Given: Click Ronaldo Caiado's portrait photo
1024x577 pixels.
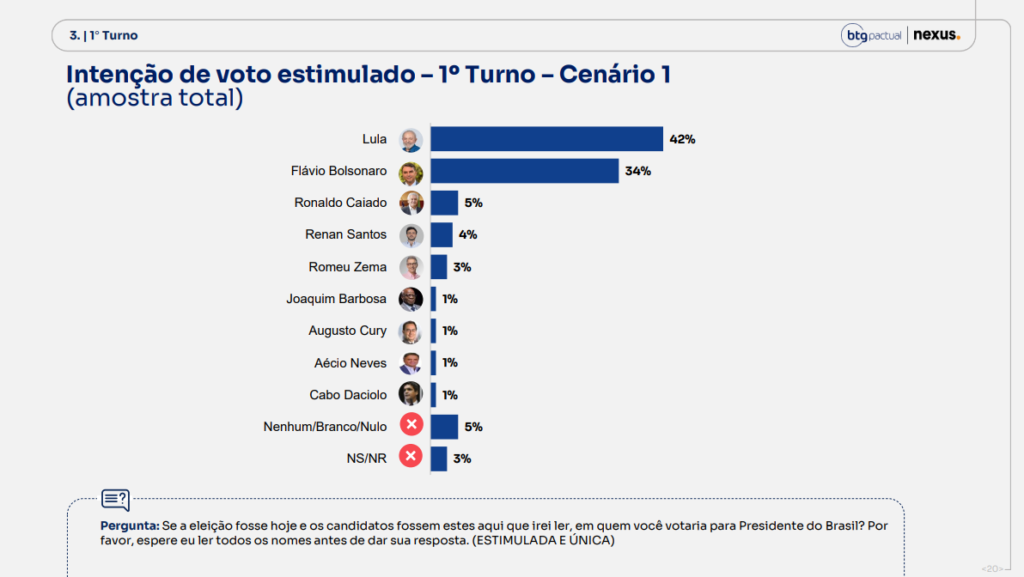Looking at the screenshot, I should [411, 204].
